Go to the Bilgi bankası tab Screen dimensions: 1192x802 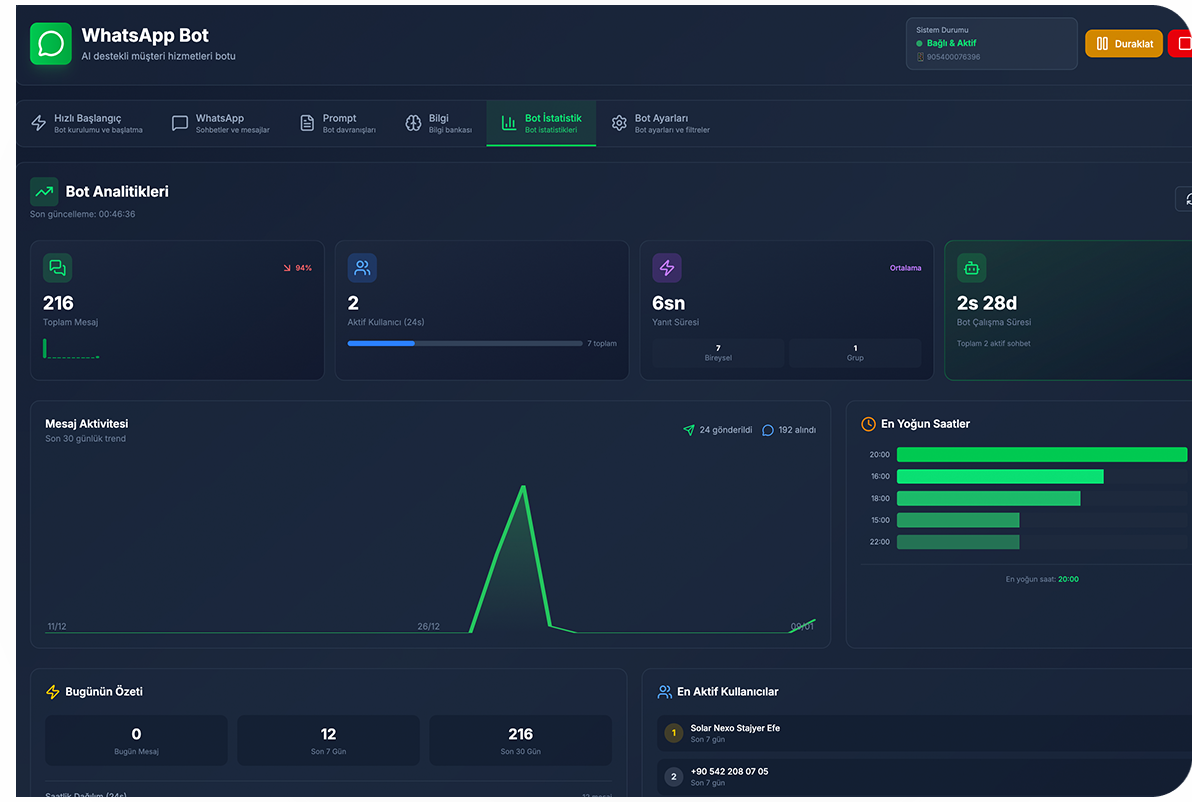tap(439, 123)
